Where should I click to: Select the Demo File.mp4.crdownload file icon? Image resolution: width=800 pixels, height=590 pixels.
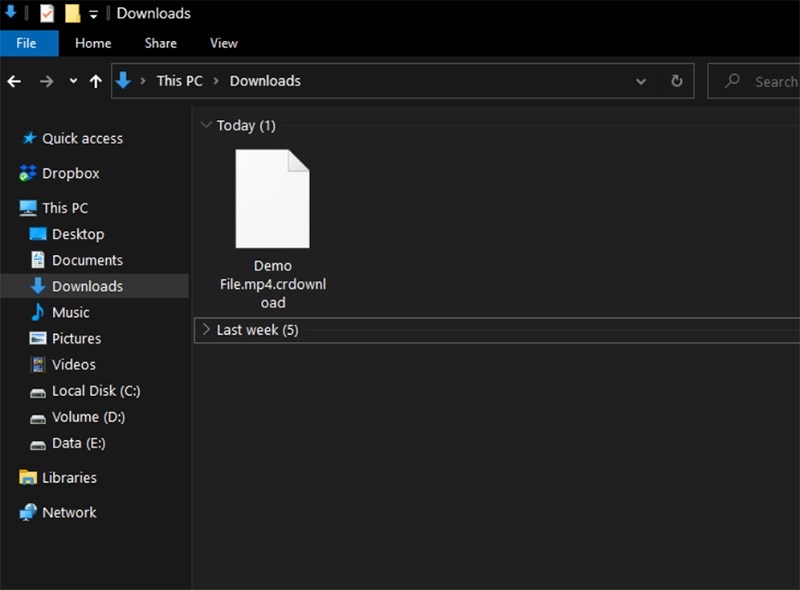[272, 199]
